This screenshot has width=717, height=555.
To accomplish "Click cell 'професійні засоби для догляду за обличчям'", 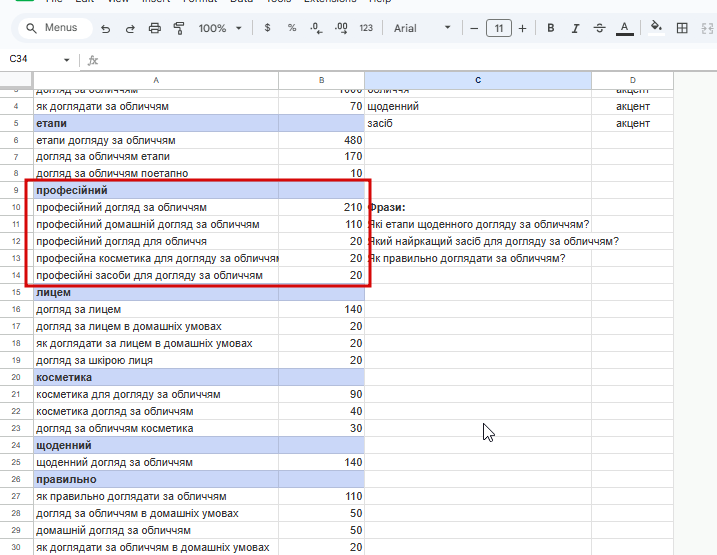I will pos(156,275).
